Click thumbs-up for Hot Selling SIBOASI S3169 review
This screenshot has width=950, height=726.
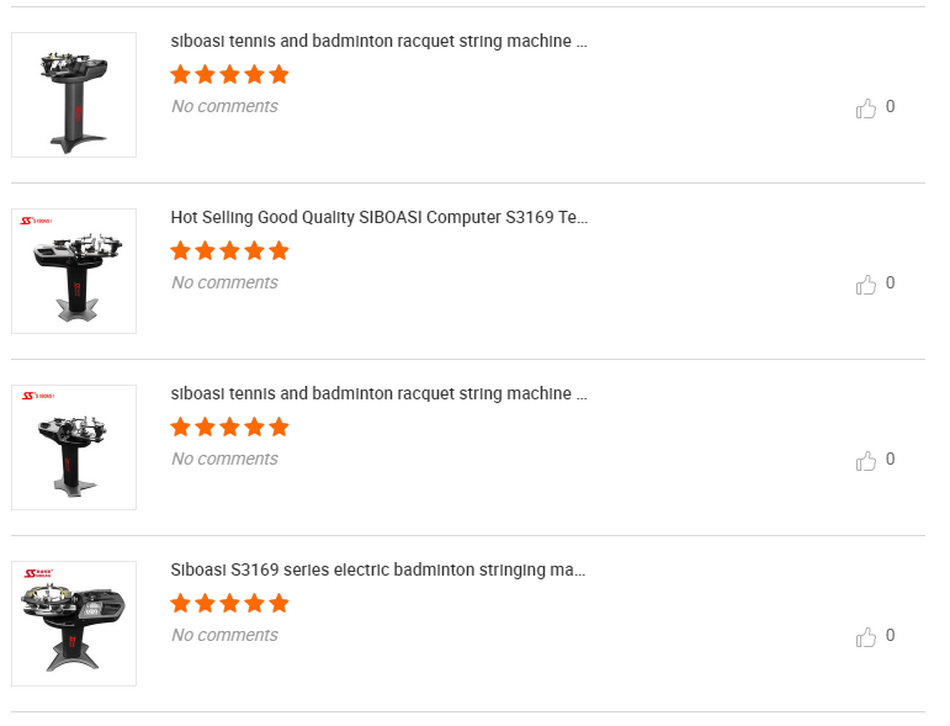[x=865, y=285]
